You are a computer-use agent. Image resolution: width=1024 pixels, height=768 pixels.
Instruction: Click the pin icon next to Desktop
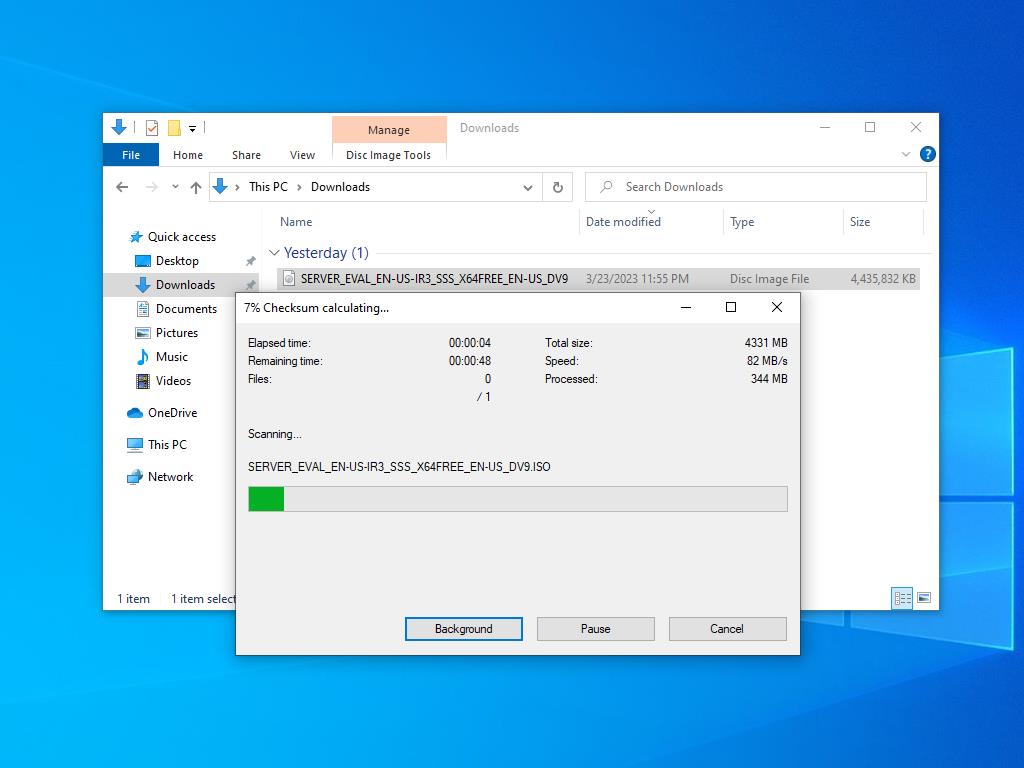point(250,261)
